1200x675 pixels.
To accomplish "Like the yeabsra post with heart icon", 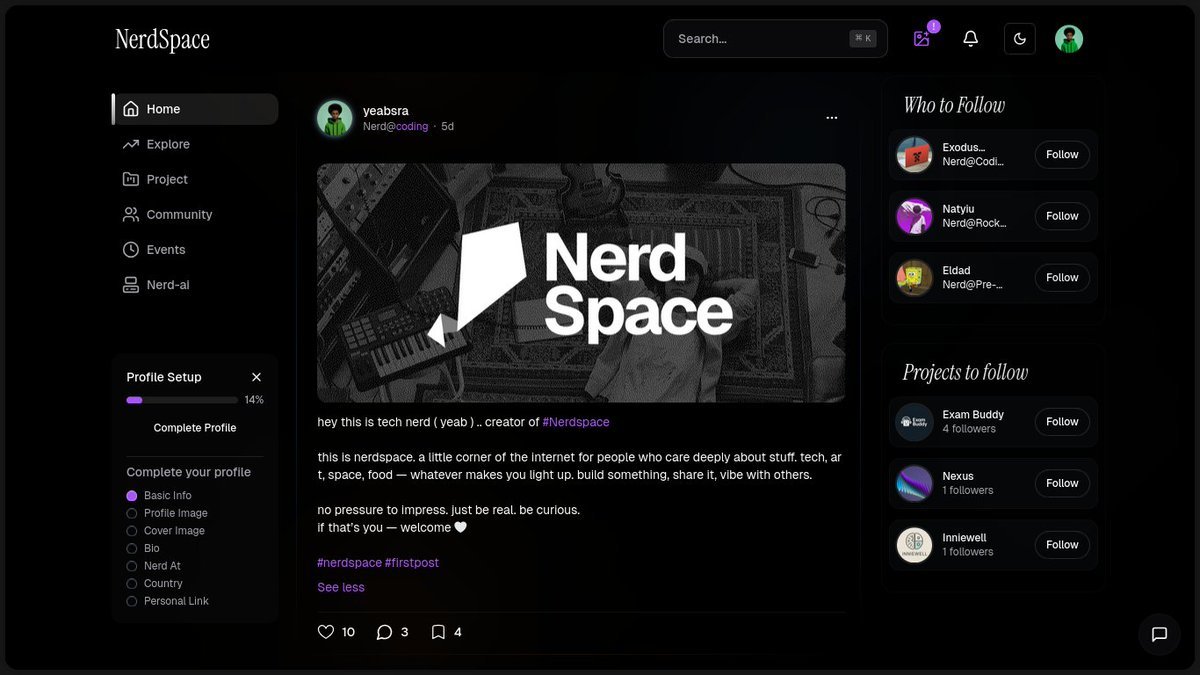I will (326, 632).
